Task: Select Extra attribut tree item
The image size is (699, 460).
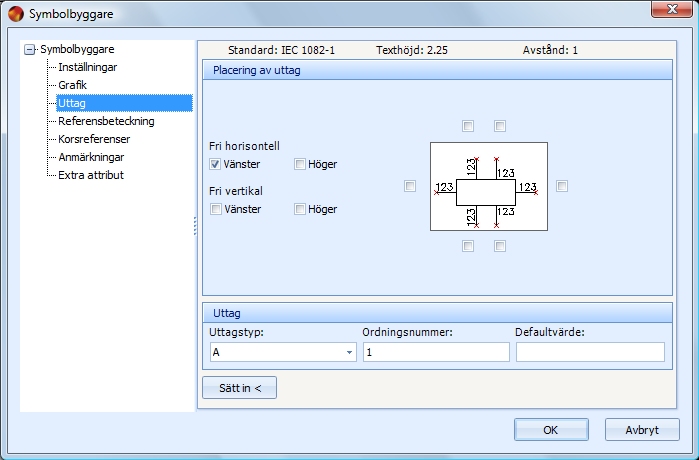Action: coord(91,175)
